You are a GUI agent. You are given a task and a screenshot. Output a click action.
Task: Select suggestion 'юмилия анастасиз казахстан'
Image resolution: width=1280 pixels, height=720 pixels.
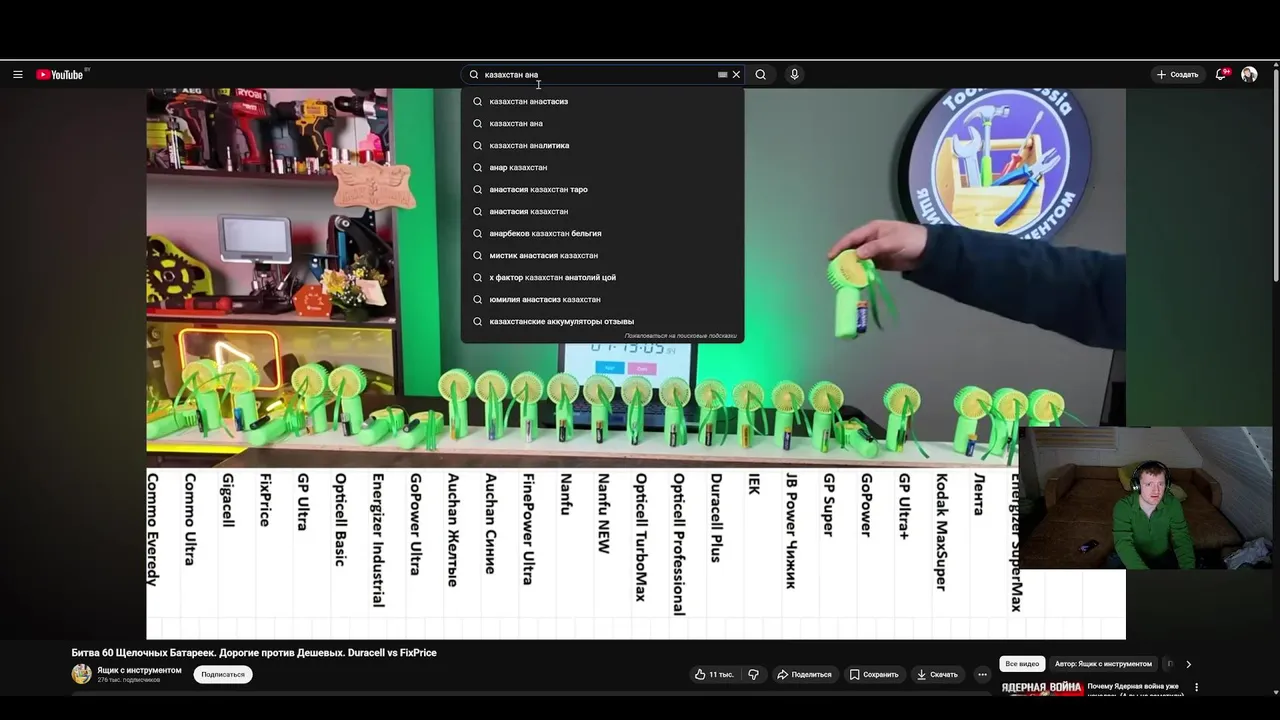click(602, 299)
